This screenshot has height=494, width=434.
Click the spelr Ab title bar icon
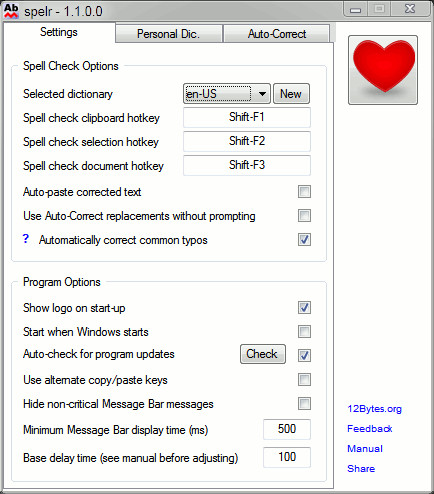coord(11,11)
